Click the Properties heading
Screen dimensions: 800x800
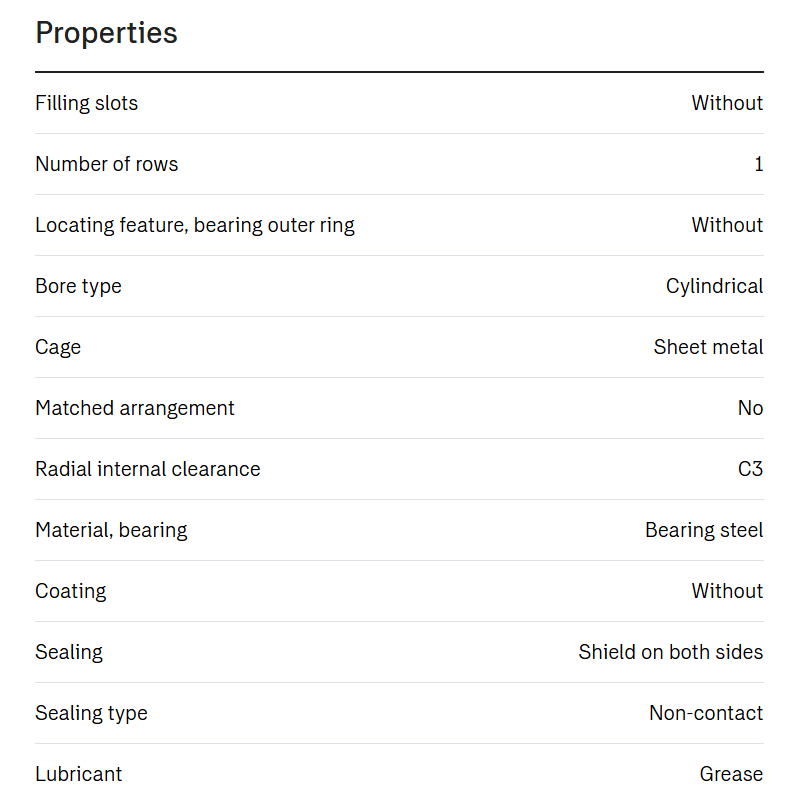106,34
